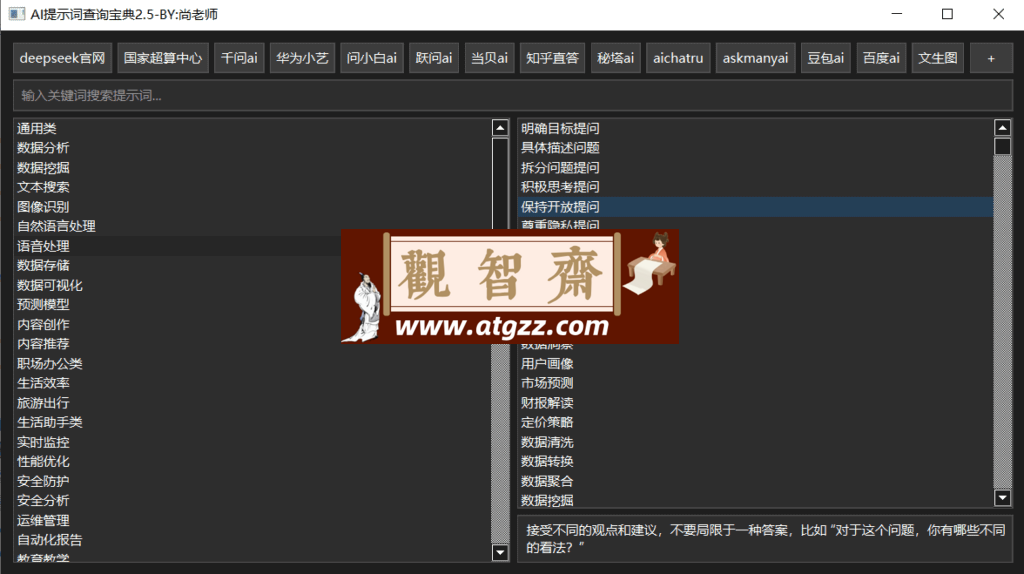Select the 图像识别 category
Screen dimensions: 1024x574
[x=252, y=207]
